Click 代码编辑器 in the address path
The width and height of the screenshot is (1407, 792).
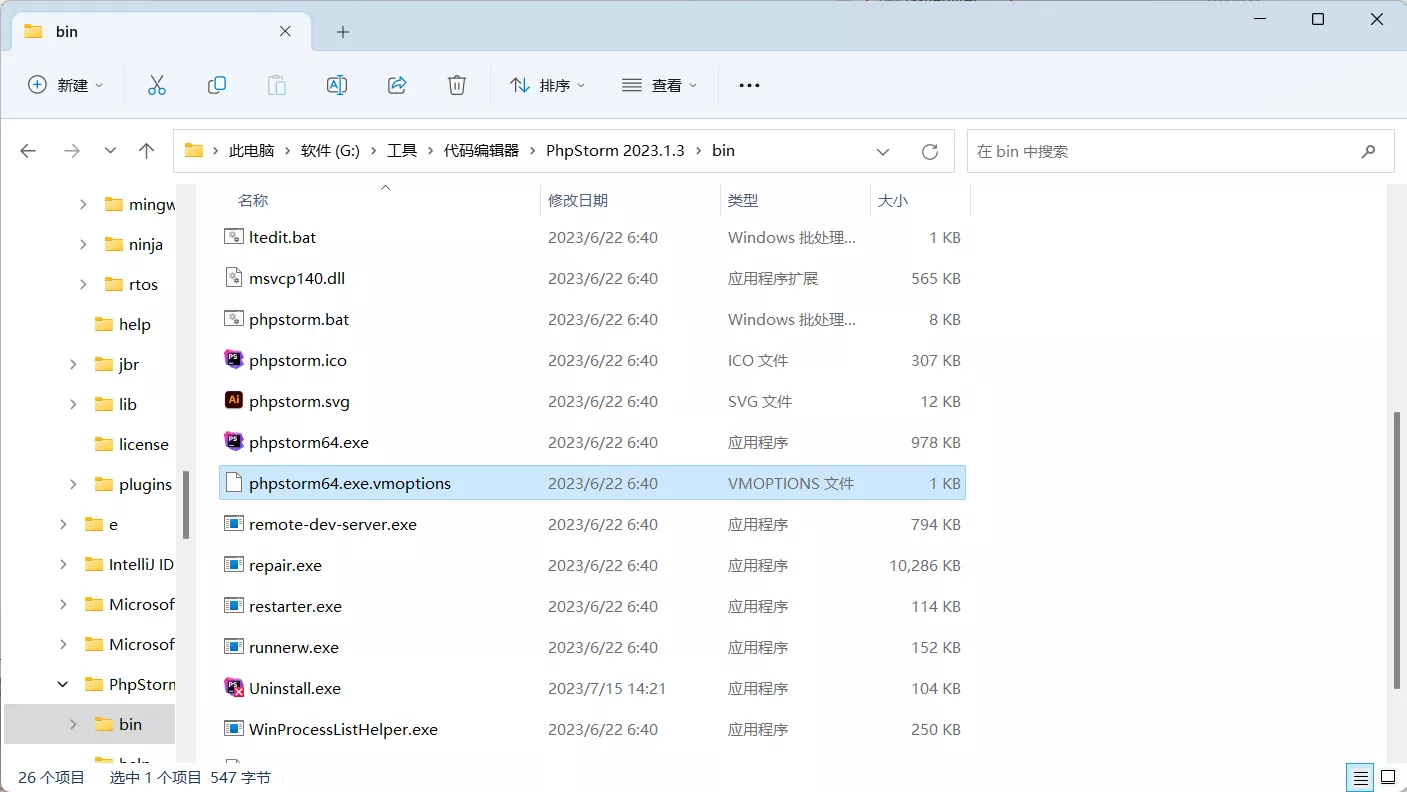pyautogui.click(x=482, y=151)
